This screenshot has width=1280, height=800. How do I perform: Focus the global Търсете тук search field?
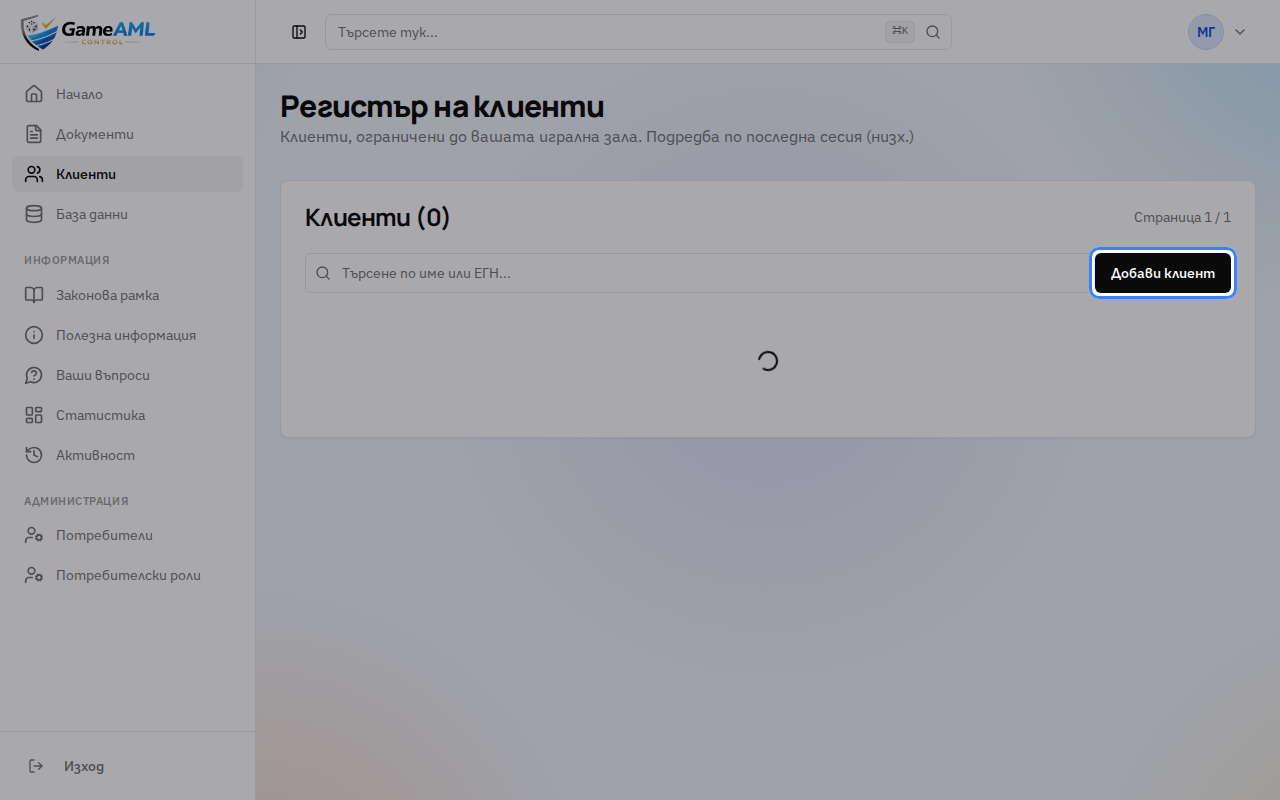(x=638, y=32)
